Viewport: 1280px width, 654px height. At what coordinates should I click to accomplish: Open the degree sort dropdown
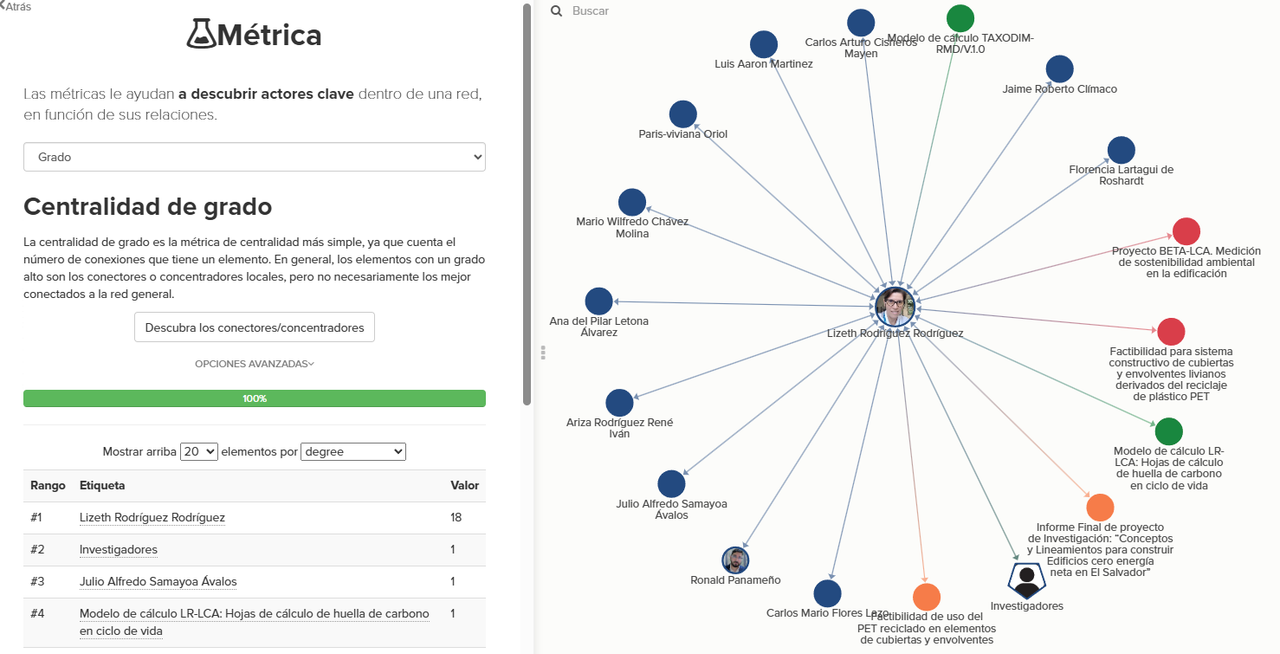point(353,452)
